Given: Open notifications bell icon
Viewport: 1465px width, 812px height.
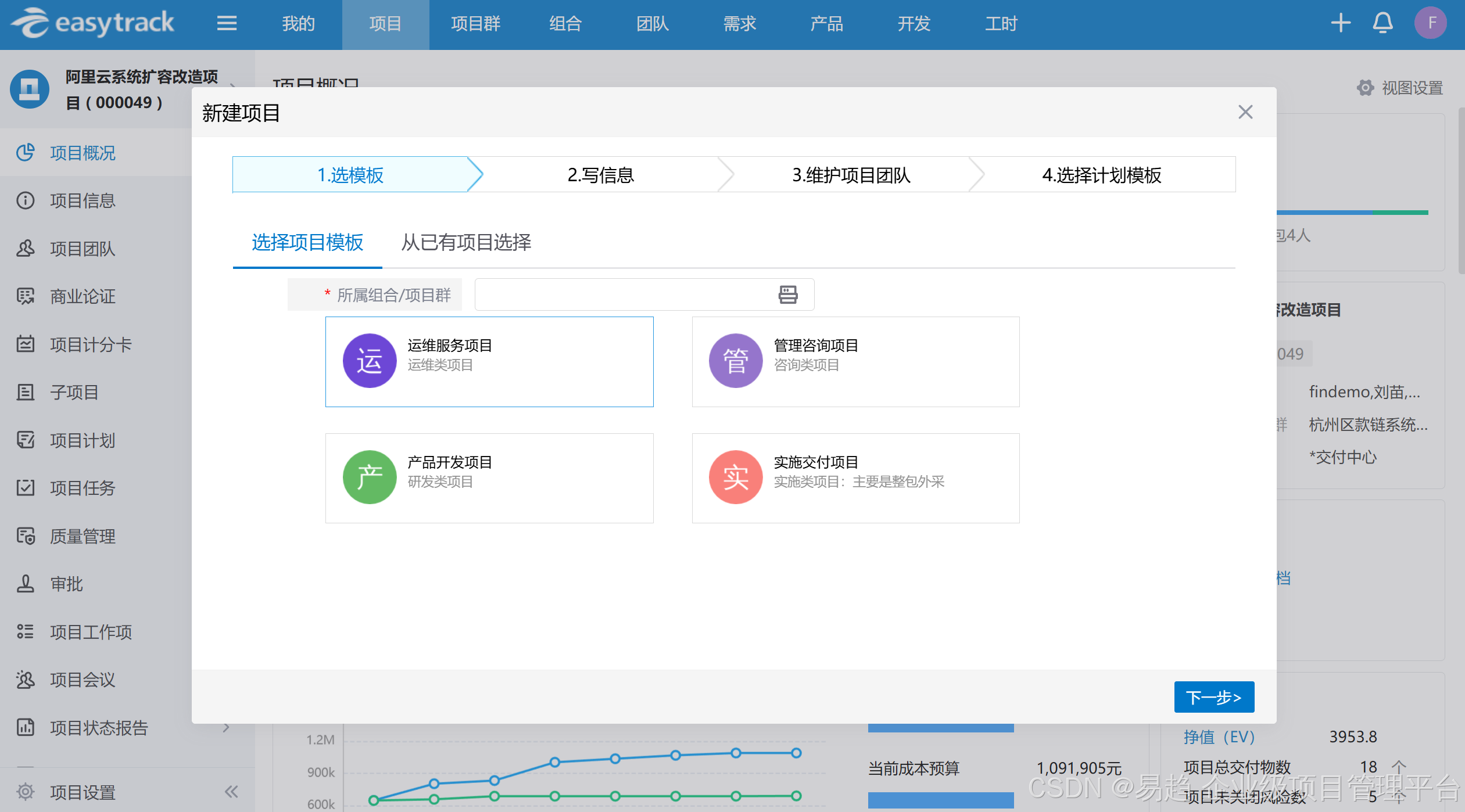Looking at the screenshot, I should [1382, 23].
